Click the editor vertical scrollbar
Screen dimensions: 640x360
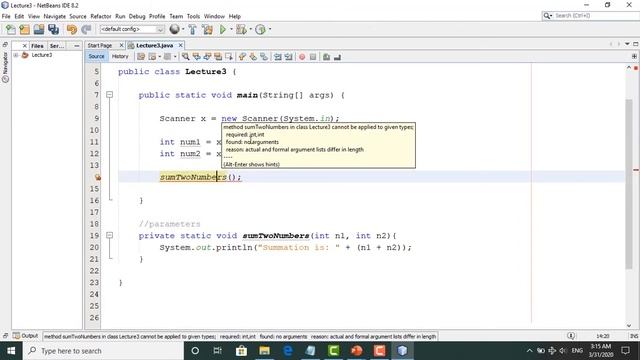click(629, 184)
